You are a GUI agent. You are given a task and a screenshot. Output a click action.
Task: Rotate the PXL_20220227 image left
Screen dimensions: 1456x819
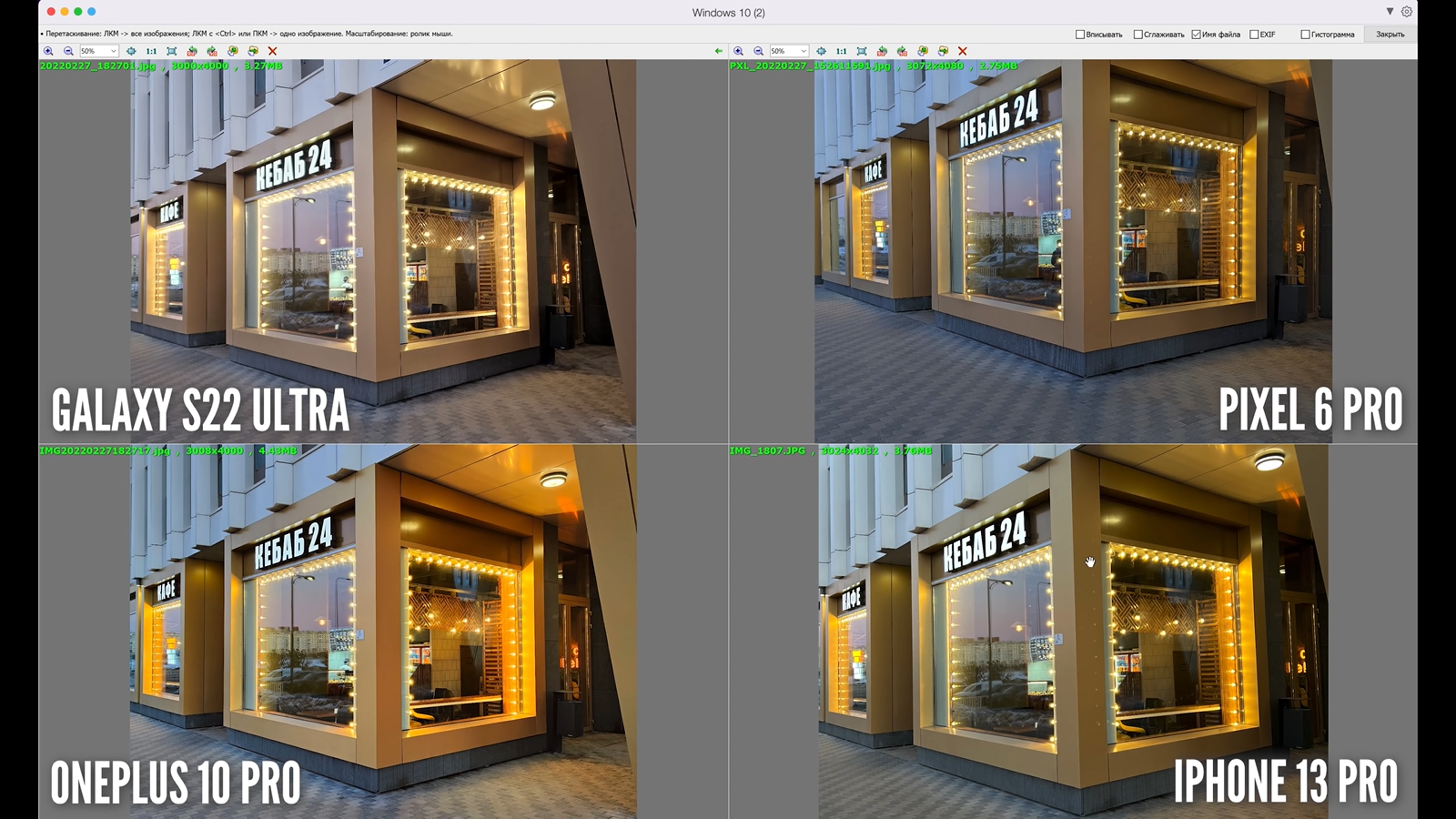pyautogui.click(x=882, y=51)
